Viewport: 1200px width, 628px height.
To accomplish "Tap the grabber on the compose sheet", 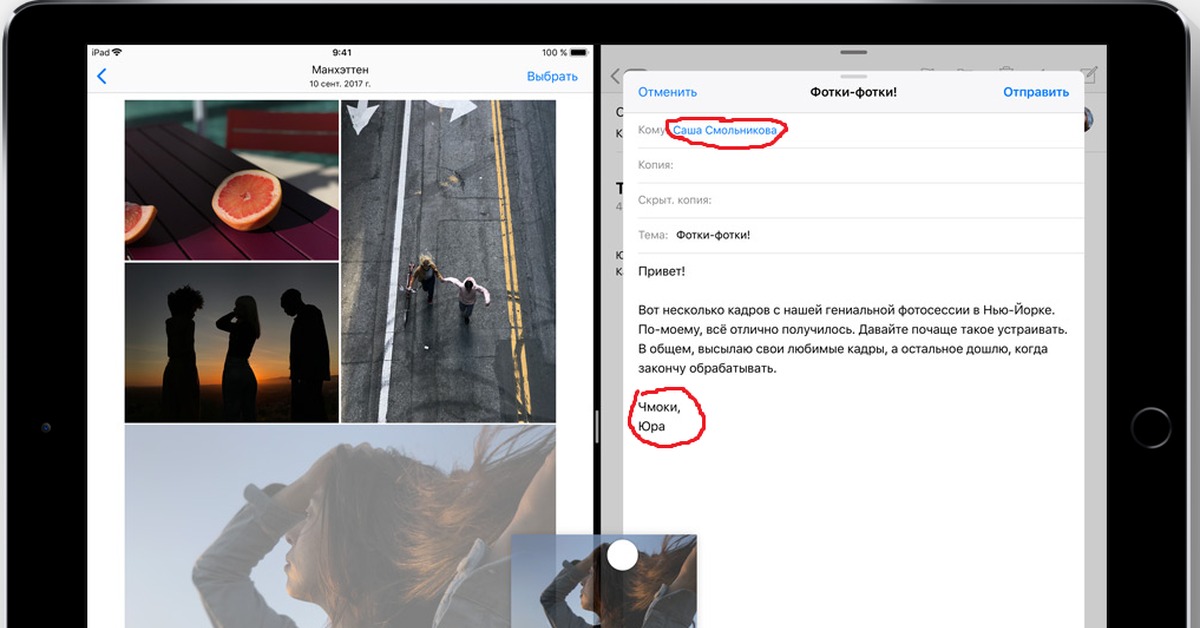I will point(853,76).
